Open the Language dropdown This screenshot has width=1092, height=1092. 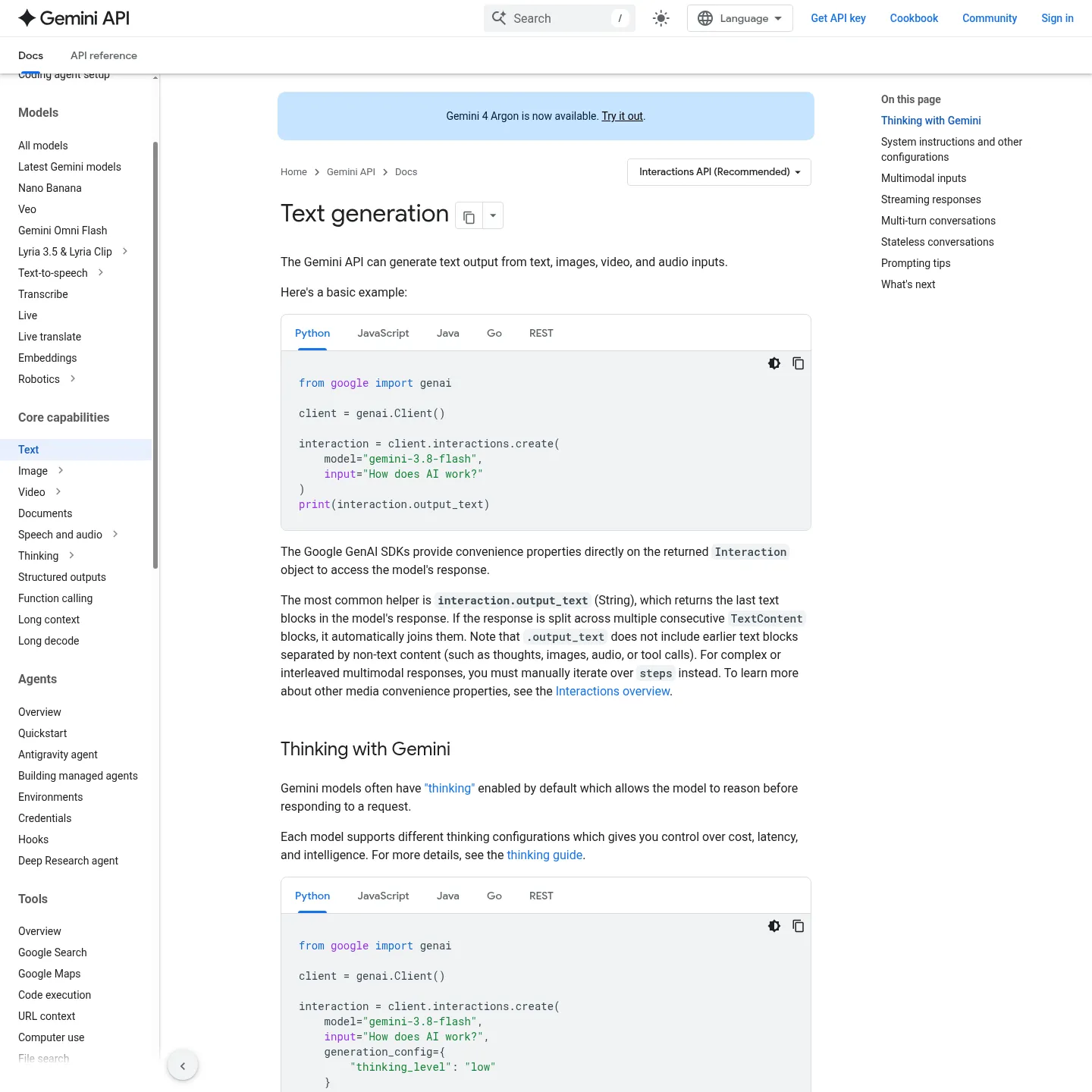point(739,18)
